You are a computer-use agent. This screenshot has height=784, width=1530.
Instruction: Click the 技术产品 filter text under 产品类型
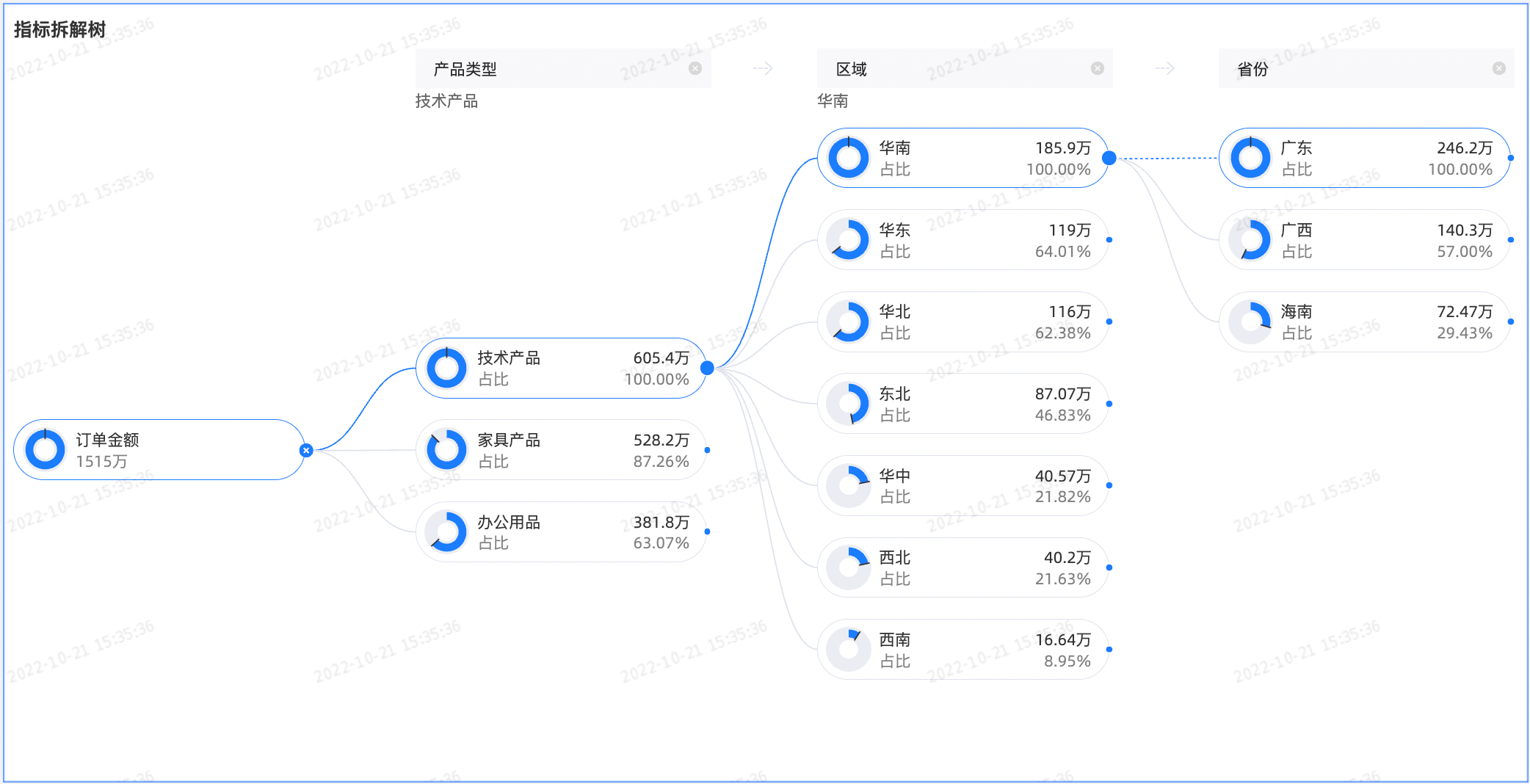click(446, 101)
